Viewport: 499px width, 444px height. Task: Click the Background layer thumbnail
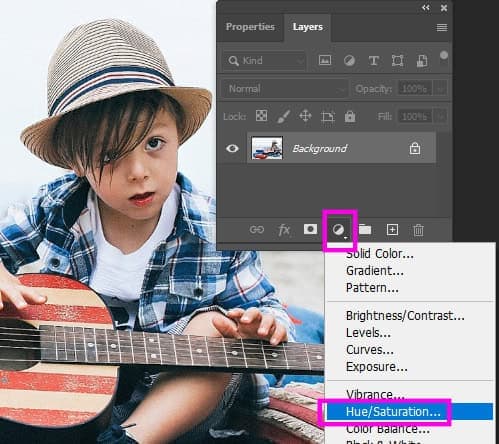click(x=267, y=148)
